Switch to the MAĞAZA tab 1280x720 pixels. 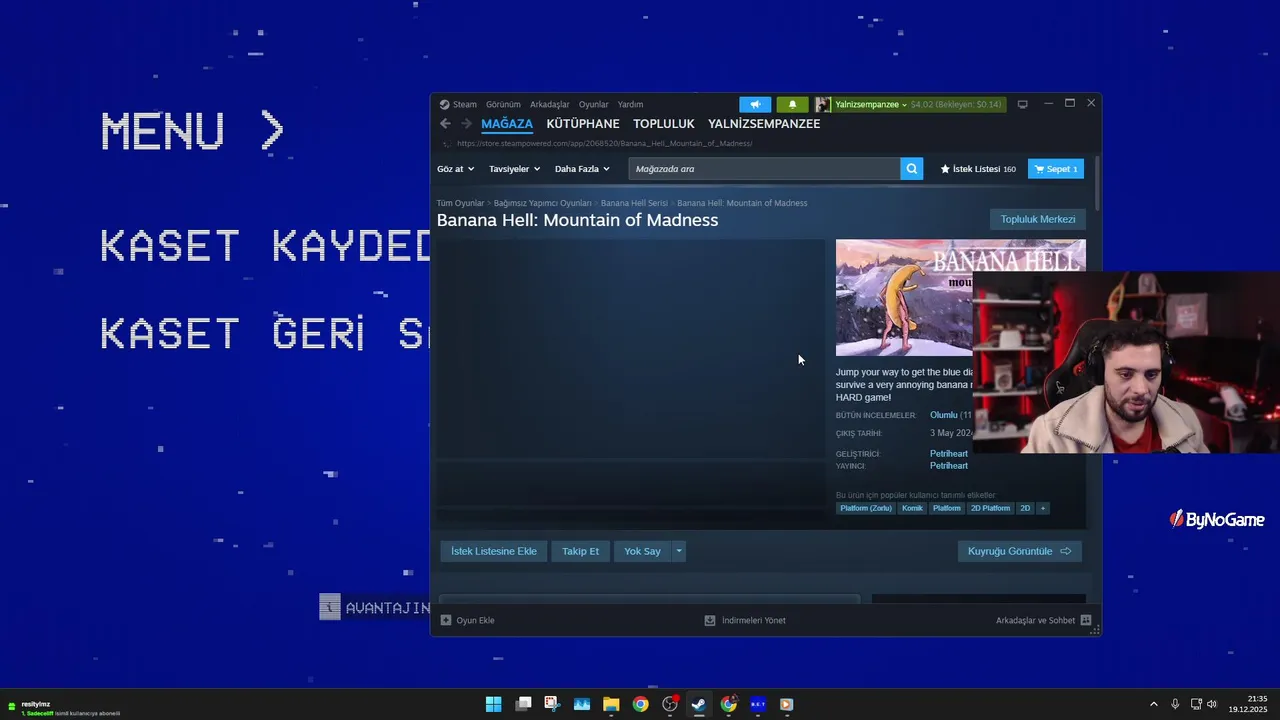click(507, 124)
